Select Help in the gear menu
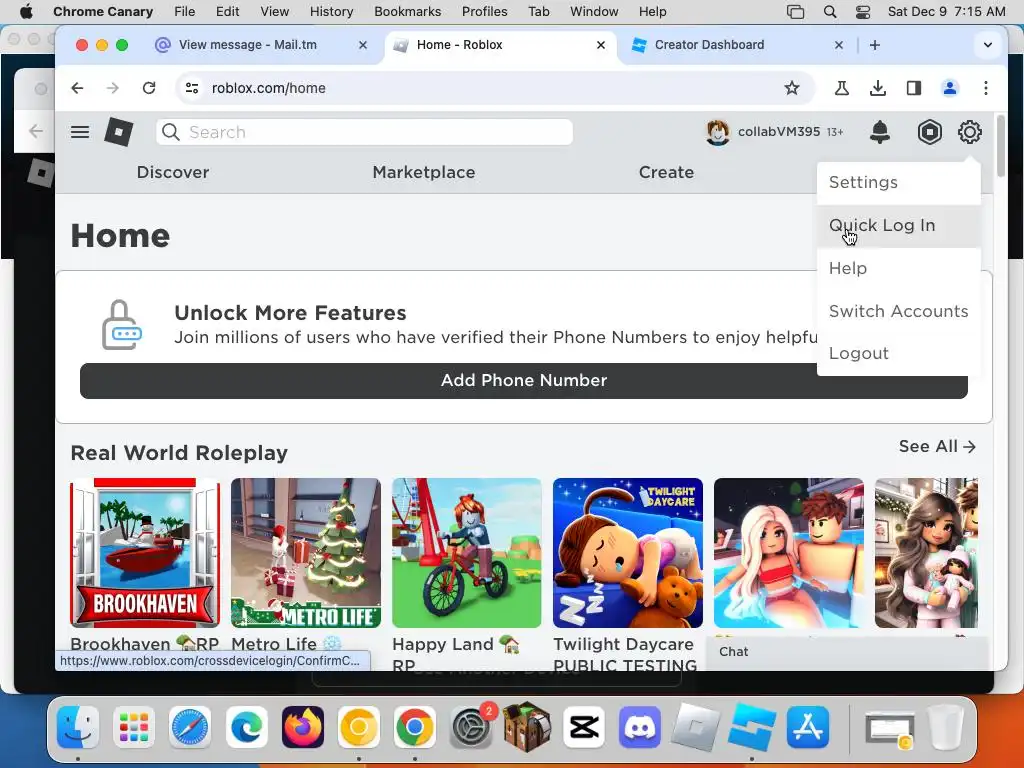The height and width of the screenshot is (768, 1024). click(899, 268)
